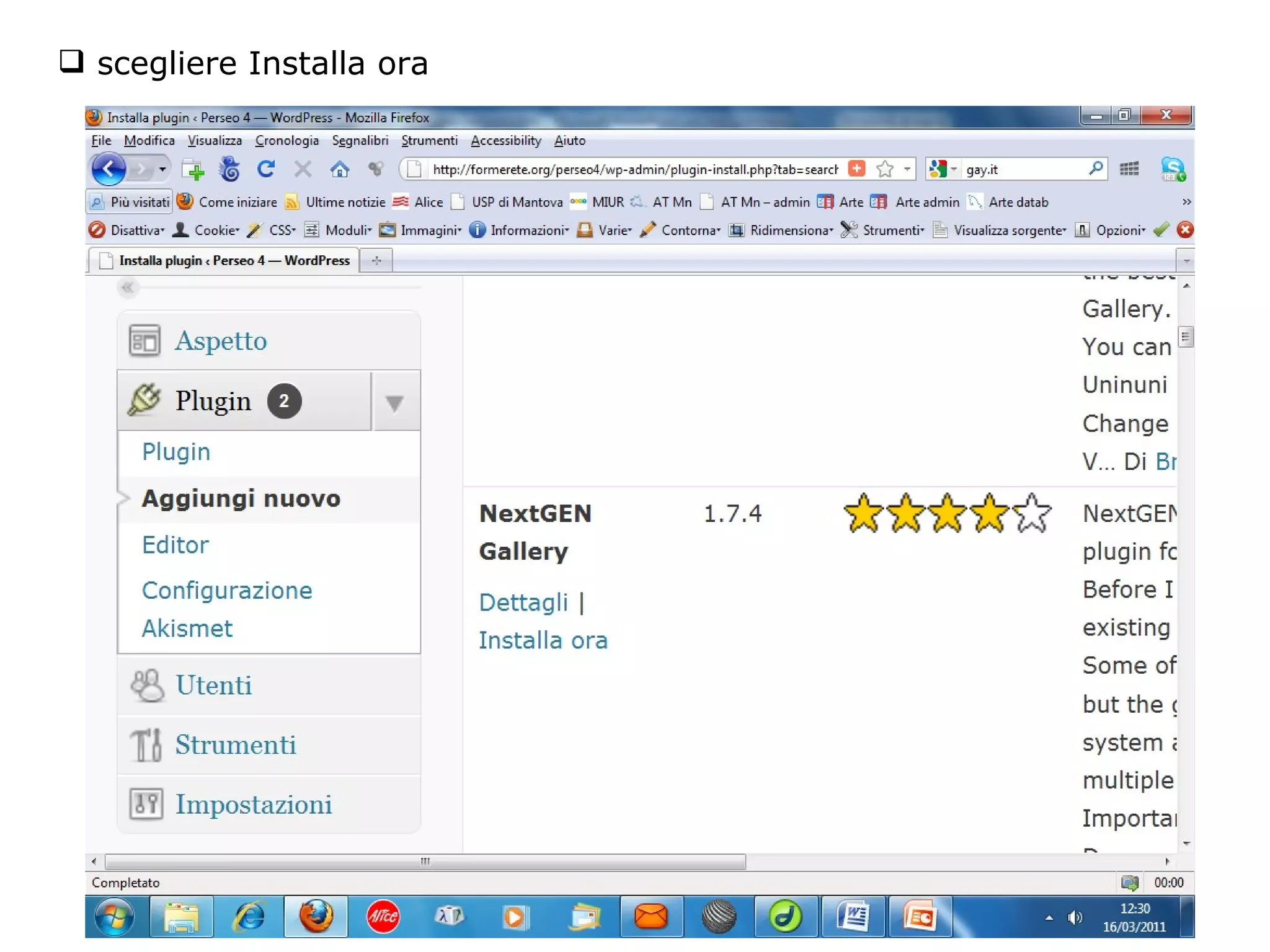This screenshot has height=952, width=1270.
Task: Click the Plugin section header icon
Action: point(144,400)
